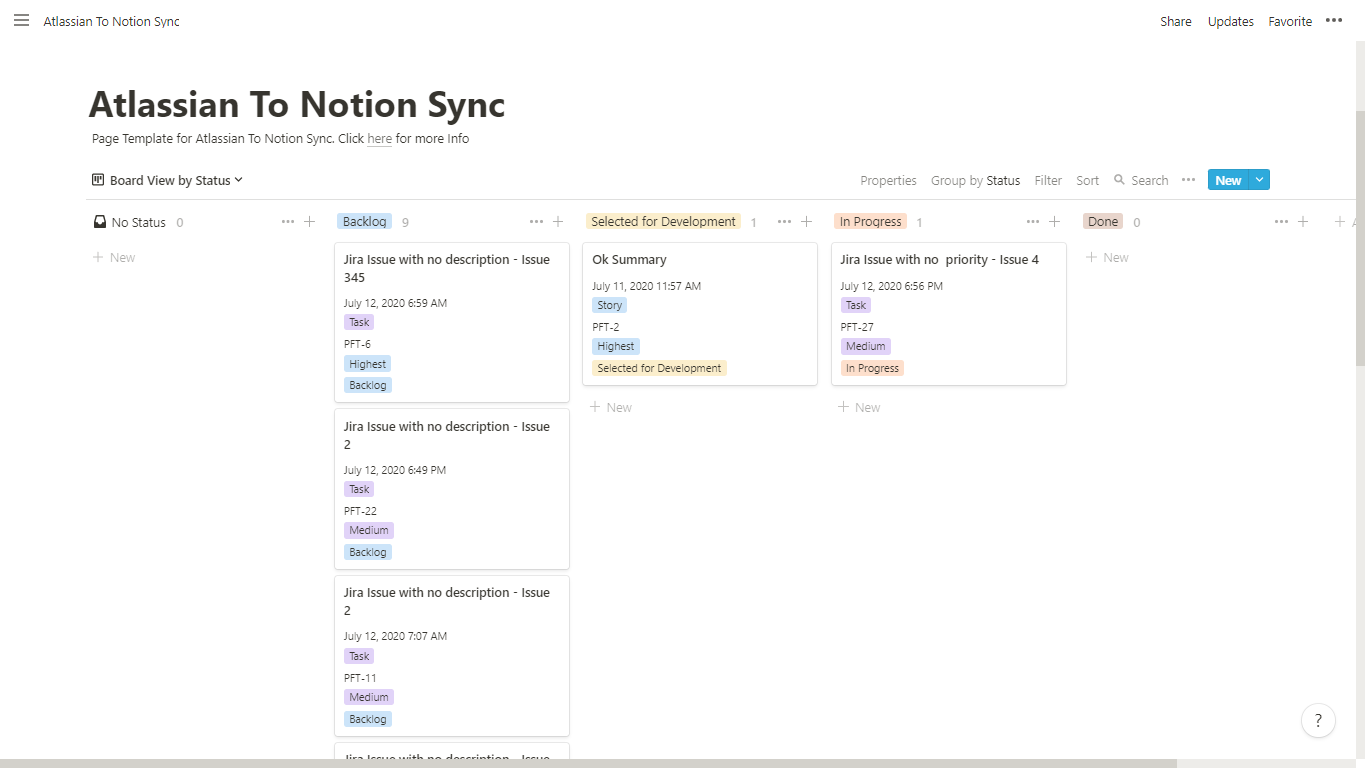
Task: Click the blue New button
Action: point(1229,180)
